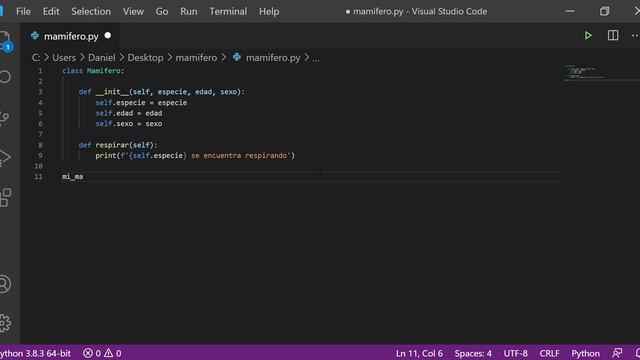
Task: Open the Manage gear icon
Action: point(5,323)
